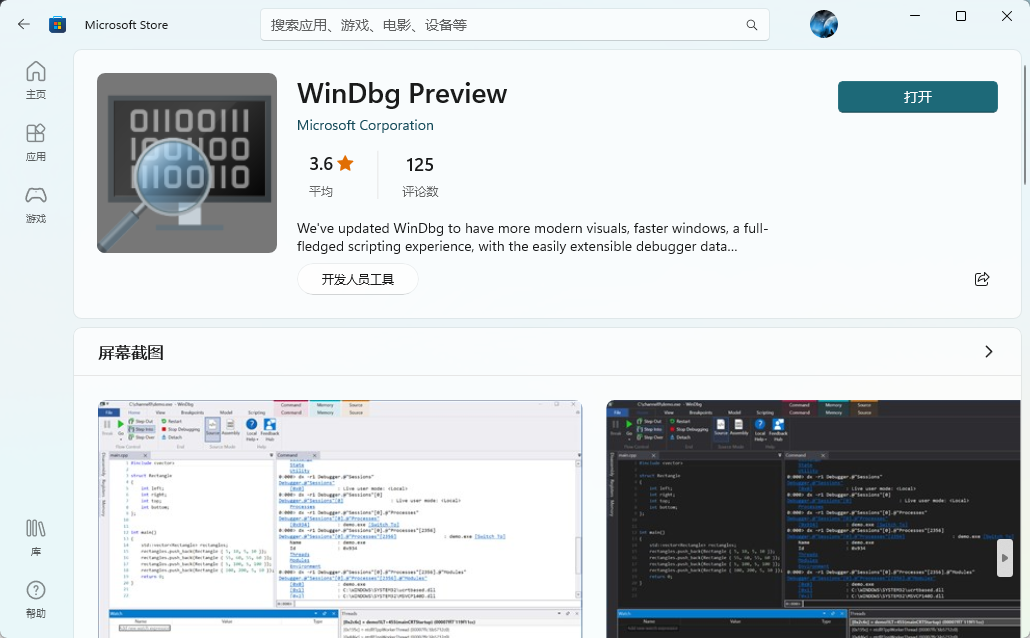Click the Microsoft Store logo icon
This screenshot has width=1030, height=638.
58,24
